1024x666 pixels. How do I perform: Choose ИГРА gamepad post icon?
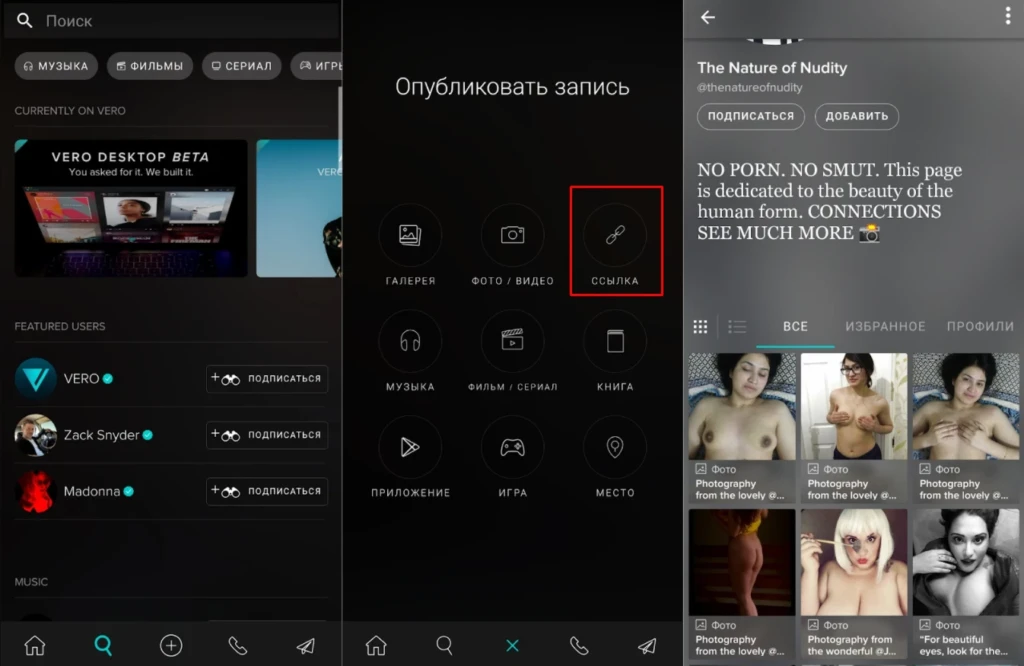pyautogui.click(x=513, y=447)
